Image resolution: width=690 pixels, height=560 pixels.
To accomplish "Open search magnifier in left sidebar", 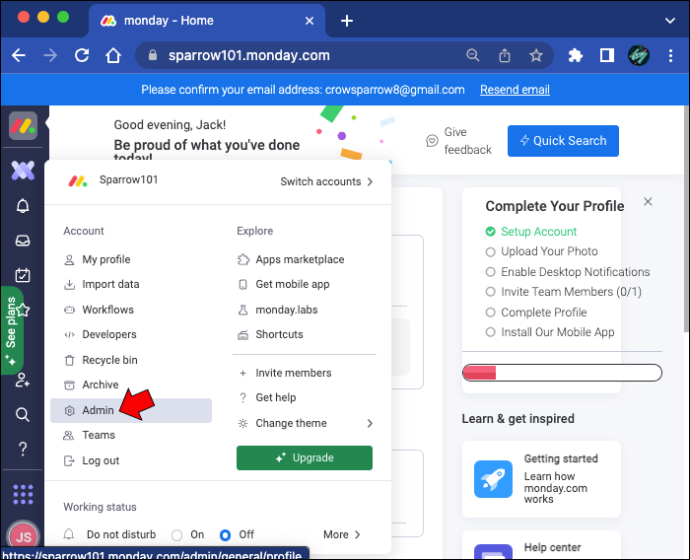I will click(23, 414).
